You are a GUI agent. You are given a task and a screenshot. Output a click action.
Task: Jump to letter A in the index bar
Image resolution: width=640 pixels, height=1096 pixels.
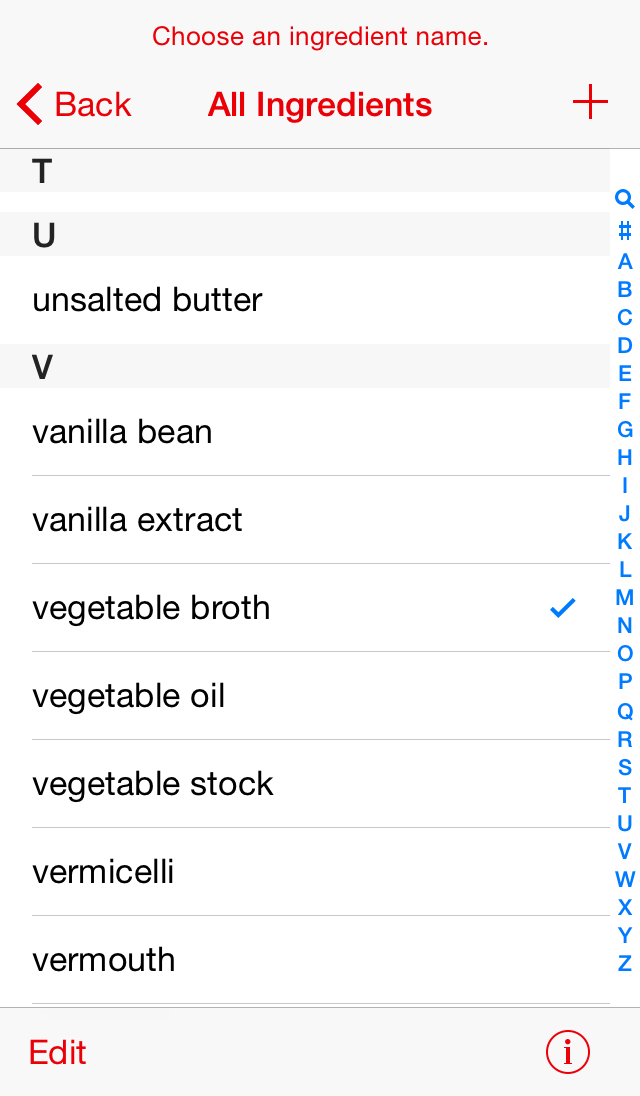(x=623, y=261)
